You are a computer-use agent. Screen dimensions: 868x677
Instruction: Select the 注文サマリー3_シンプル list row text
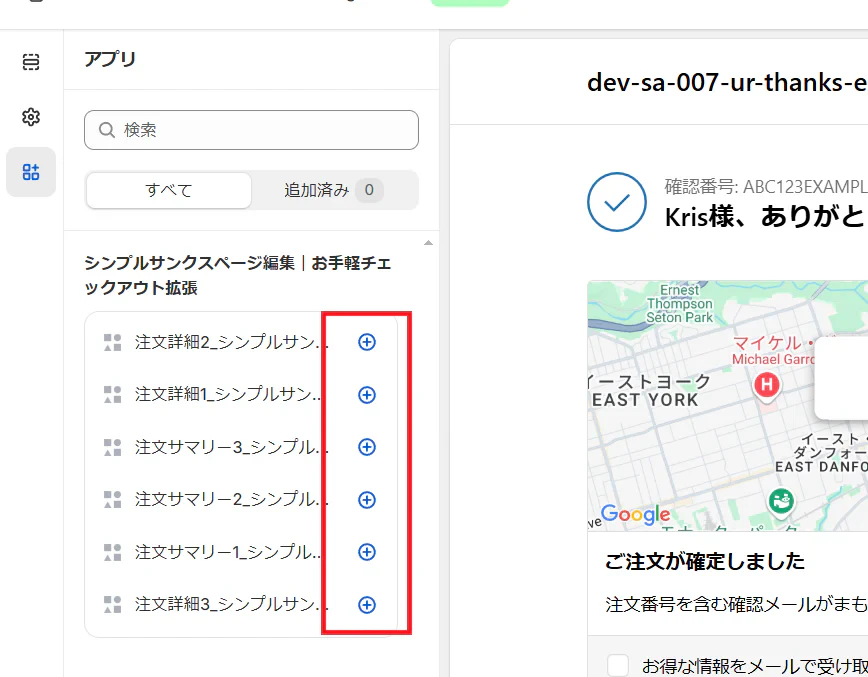point(231,447)
